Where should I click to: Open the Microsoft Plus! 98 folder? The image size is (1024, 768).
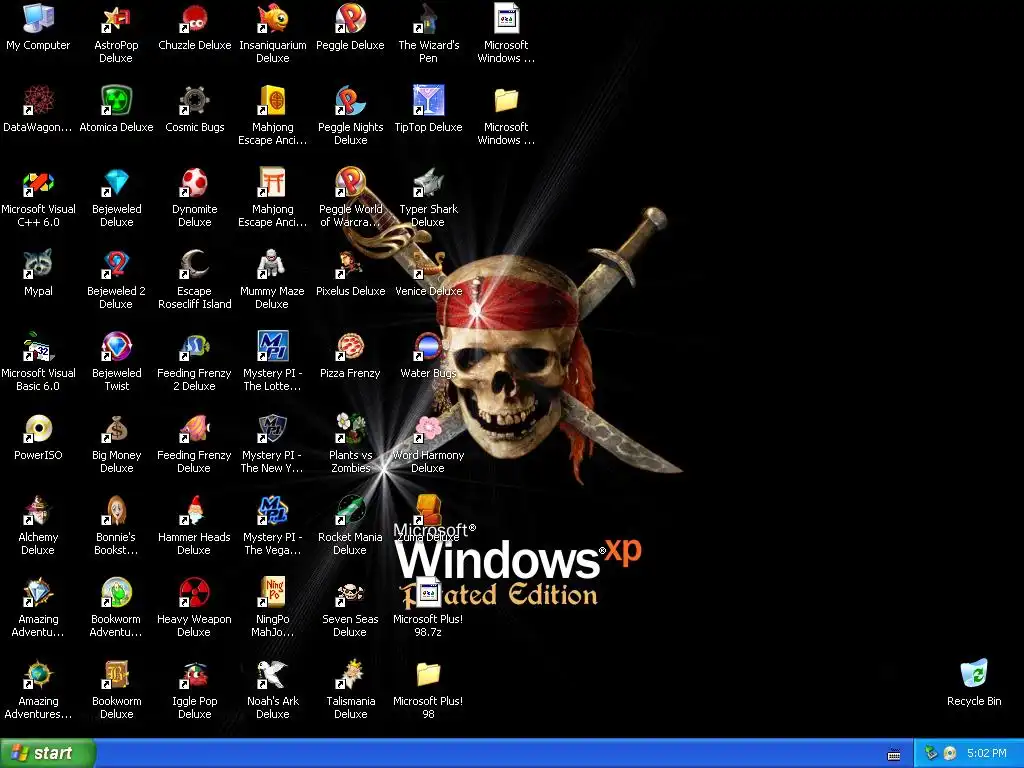(428, 675)
